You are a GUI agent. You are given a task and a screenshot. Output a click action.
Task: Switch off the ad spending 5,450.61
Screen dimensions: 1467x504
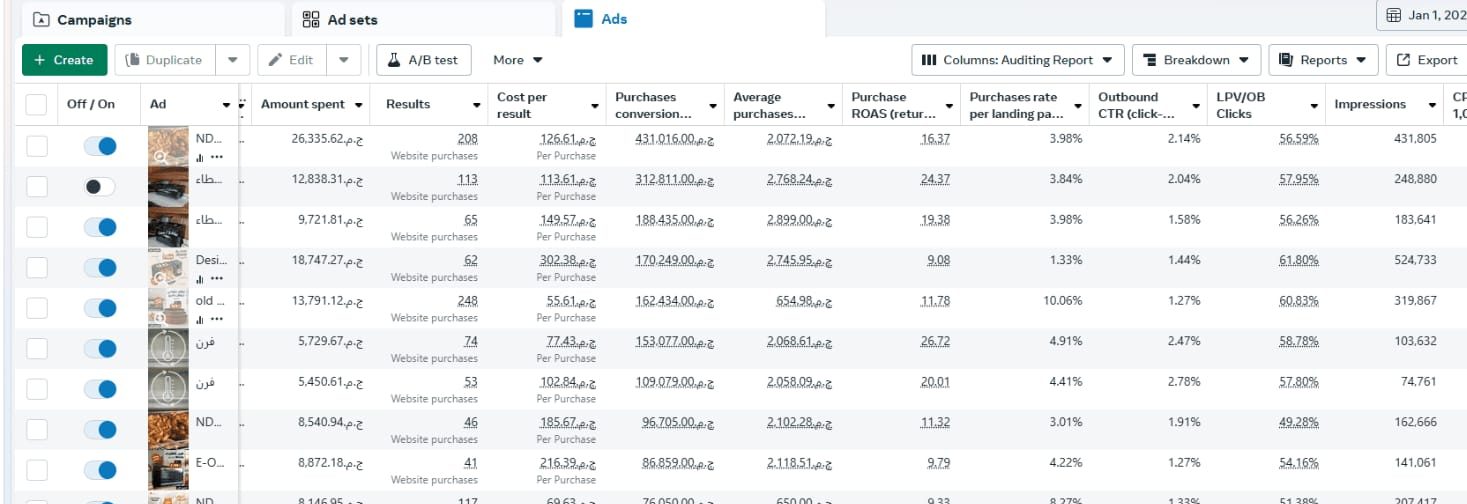click(100, 389)
